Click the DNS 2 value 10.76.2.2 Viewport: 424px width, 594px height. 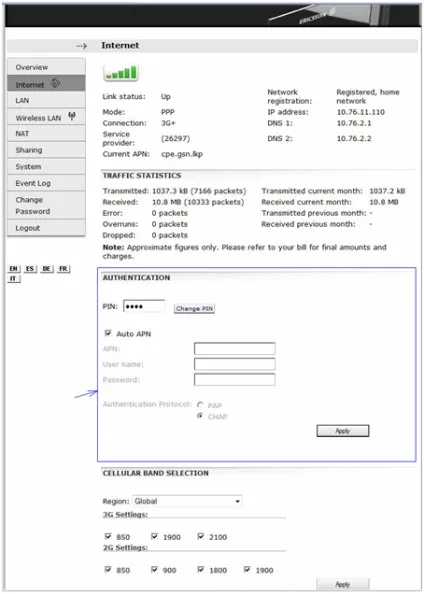coord(354,139)
